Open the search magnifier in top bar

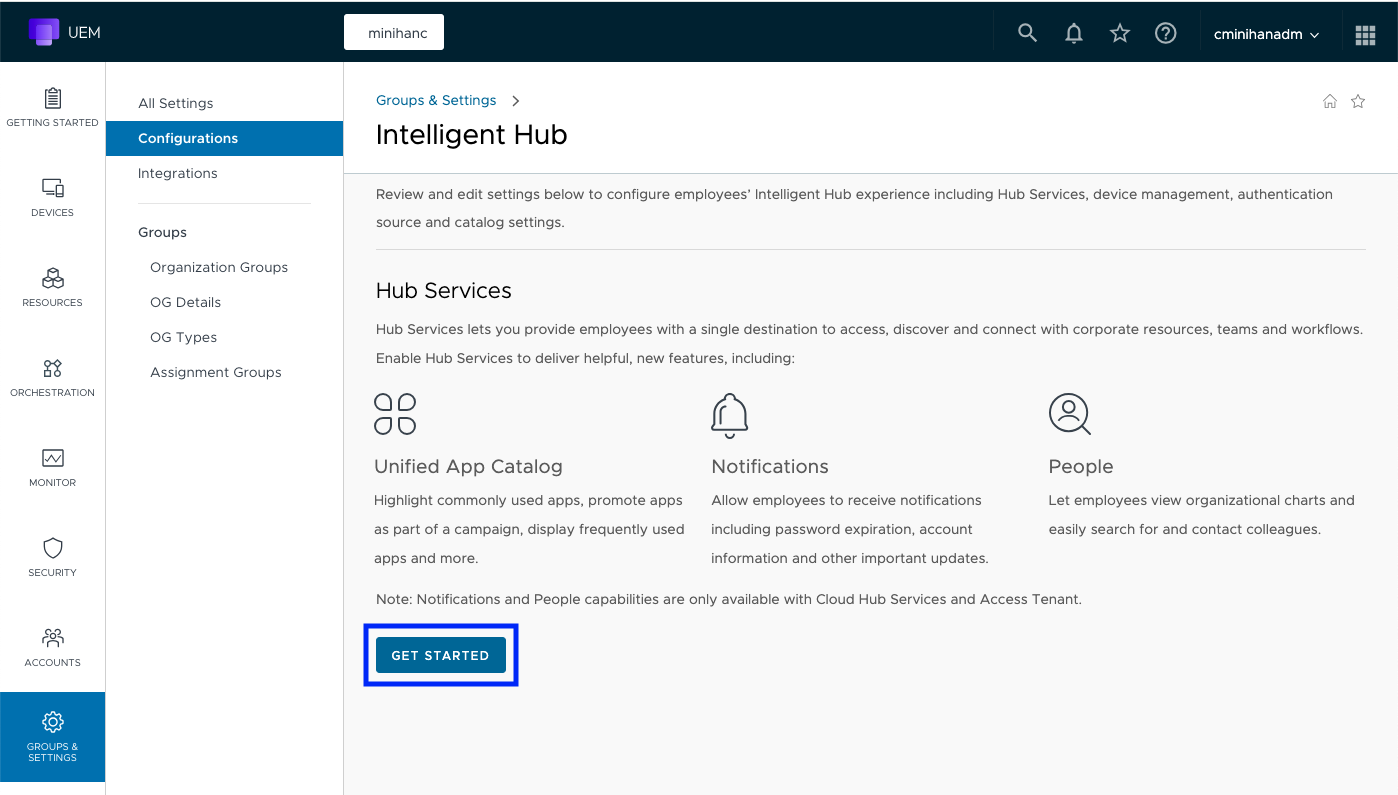[x=1027, y=33]
